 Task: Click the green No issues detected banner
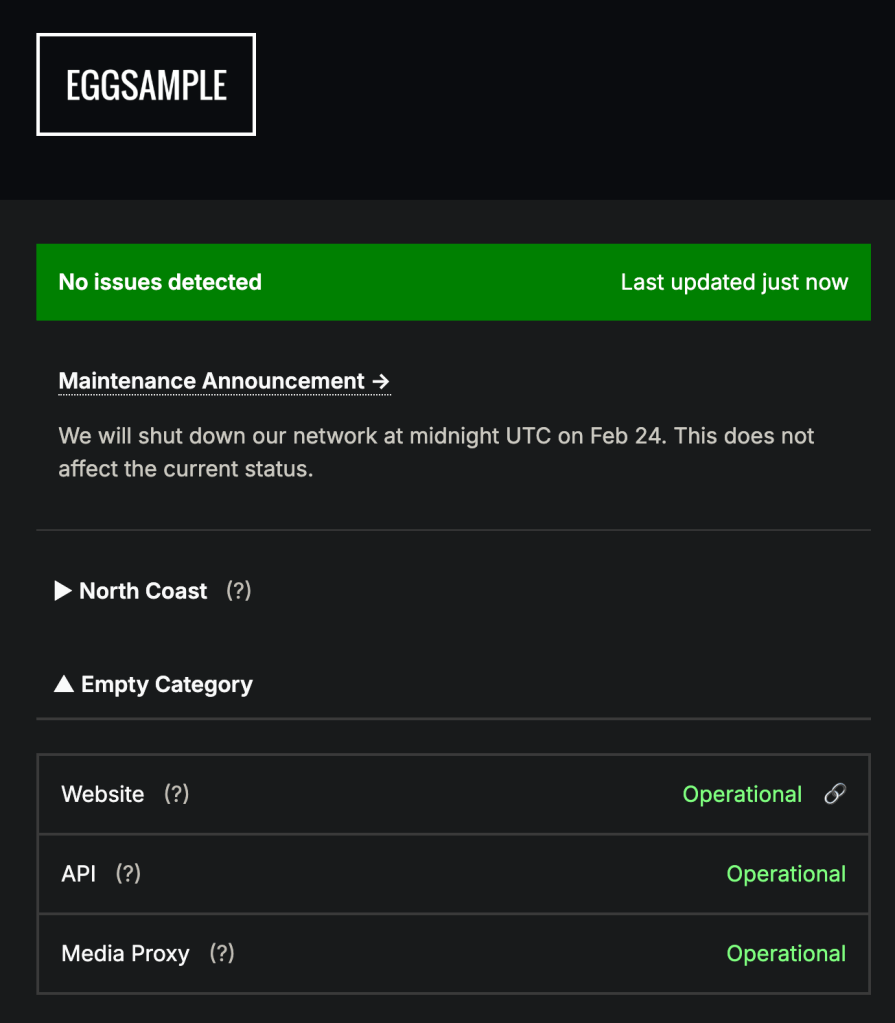point(453,282)
